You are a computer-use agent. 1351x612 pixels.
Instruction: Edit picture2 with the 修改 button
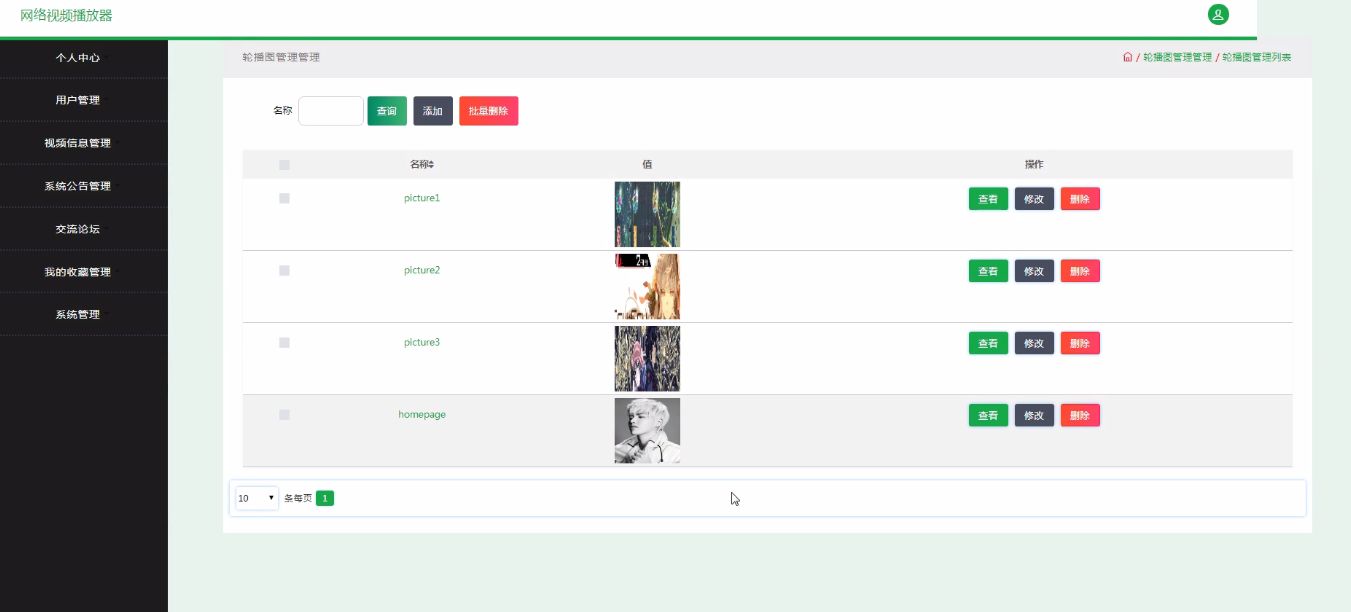click(1034, 271)
